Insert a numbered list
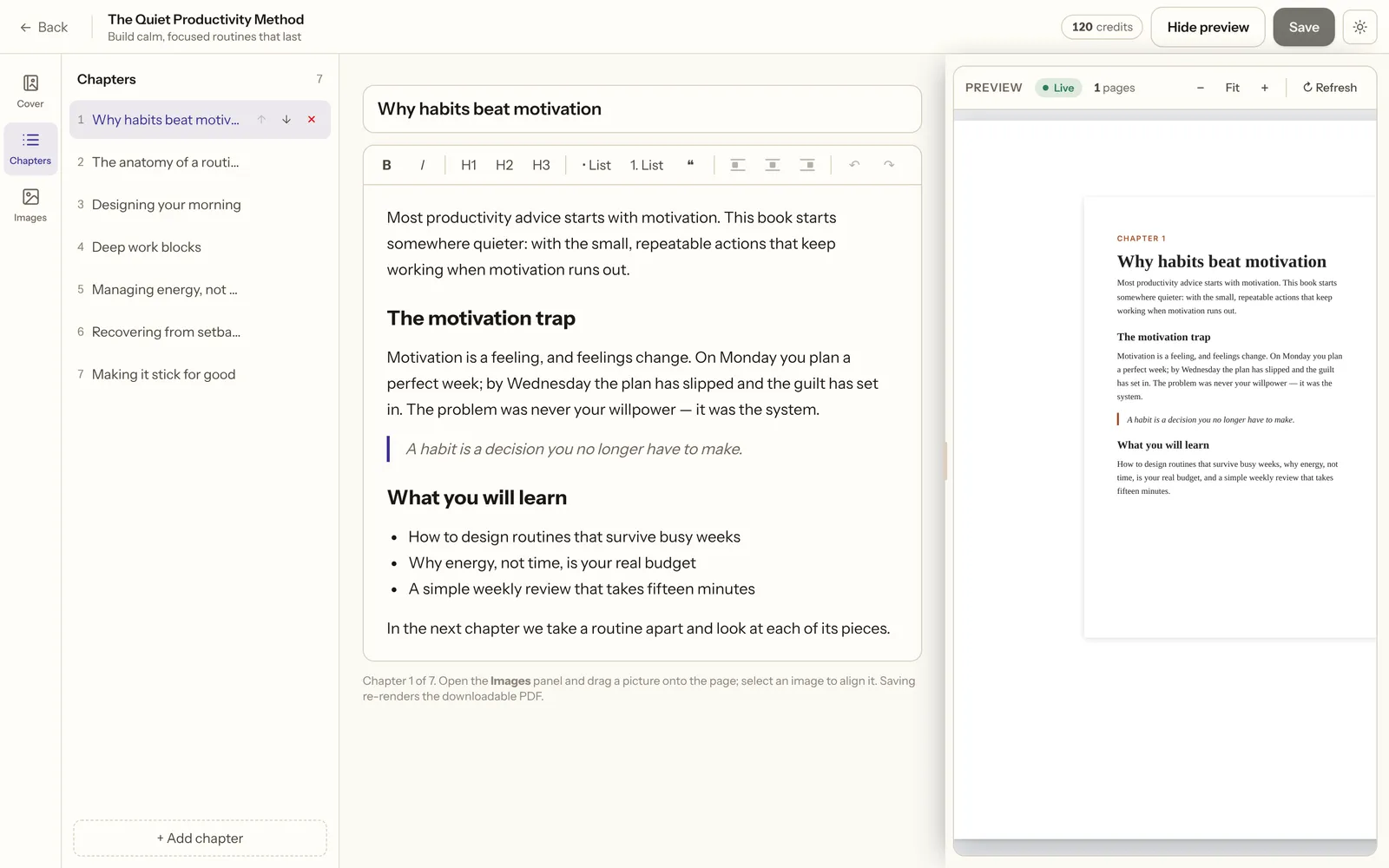 [x=647, y=165]
